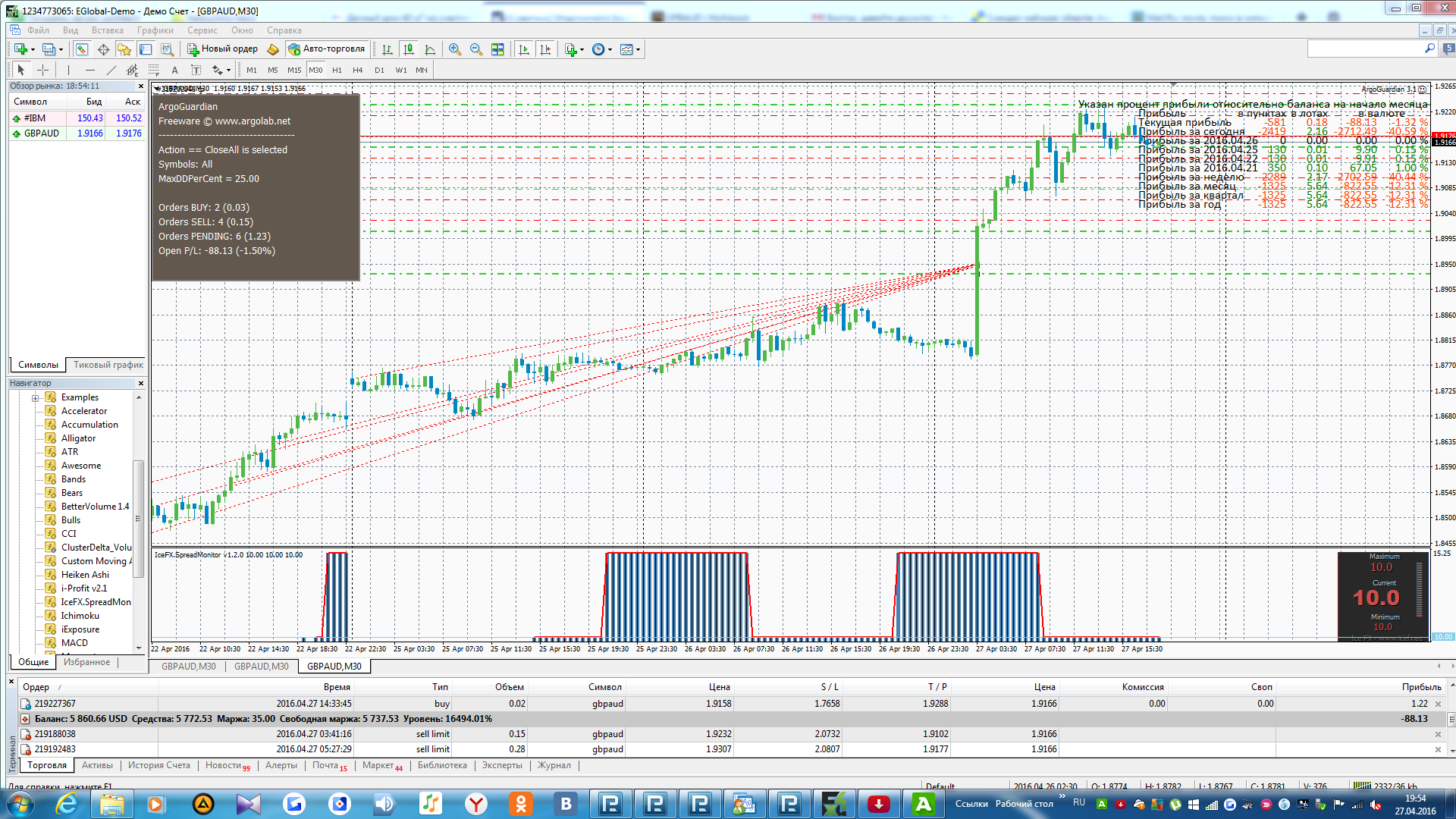1456x819 pixels.
Task: Expand the Periods dropdown arrow
Action: click(610, 49)
